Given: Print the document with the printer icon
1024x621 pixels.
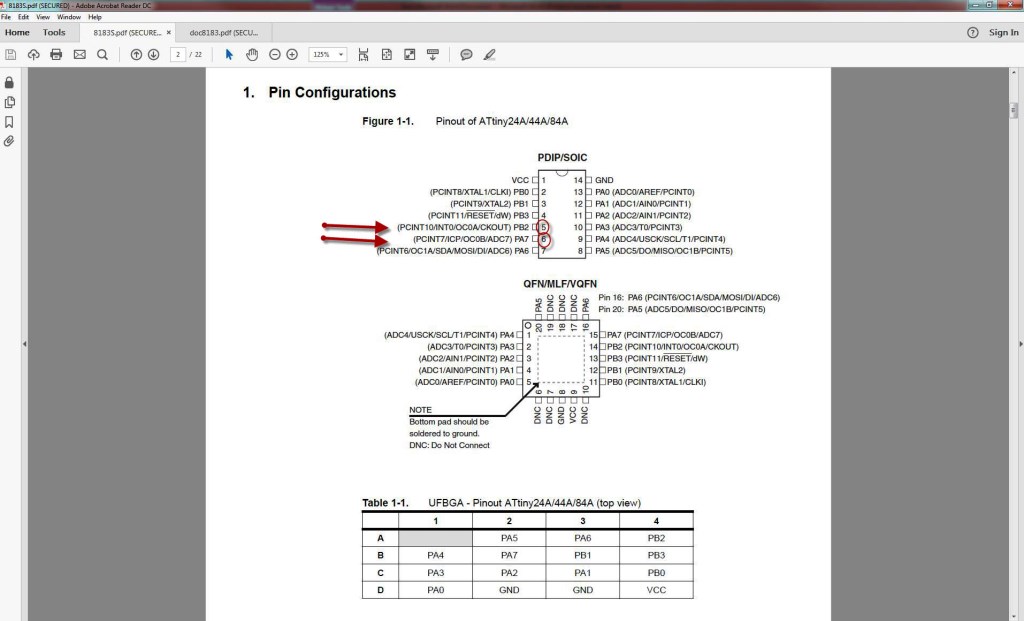Looking at the screenshot, I should coord(56,55).
